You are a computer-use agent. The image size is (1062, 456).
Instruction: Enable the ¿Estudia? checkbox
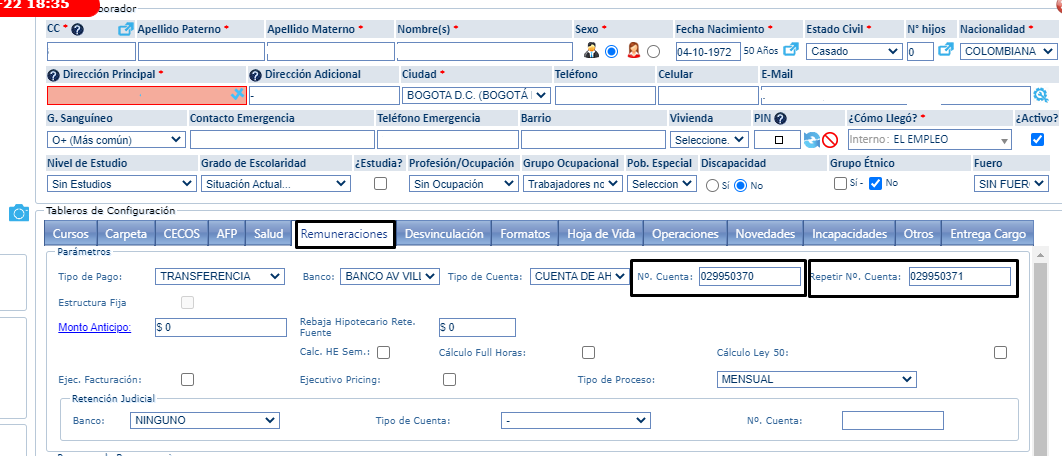pos(380,184)
